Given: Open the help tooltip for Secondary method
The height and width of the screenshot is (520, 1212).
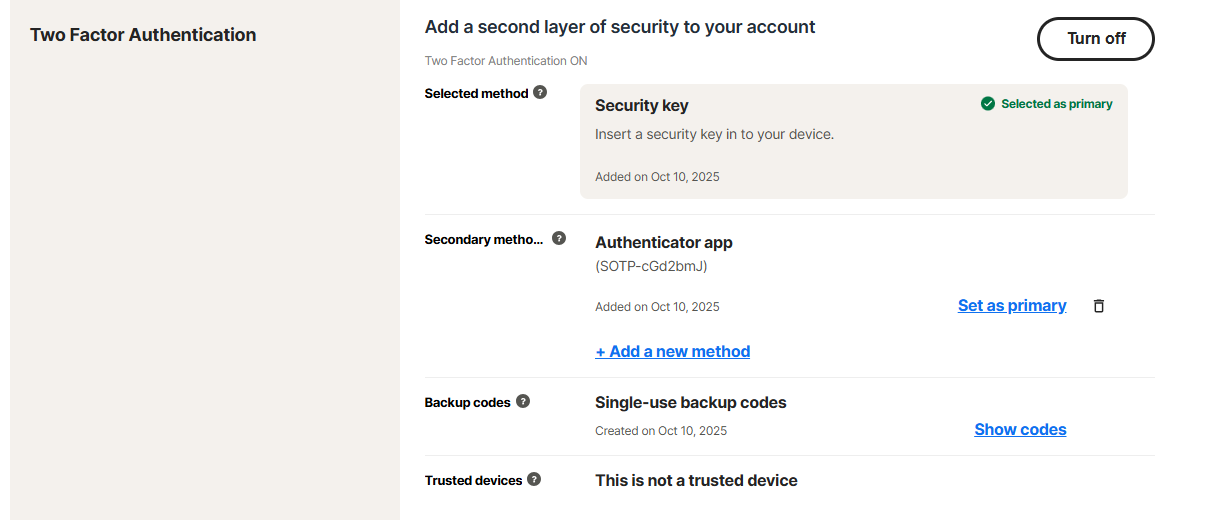Looking at the screenshot, I should click(559, 239).
